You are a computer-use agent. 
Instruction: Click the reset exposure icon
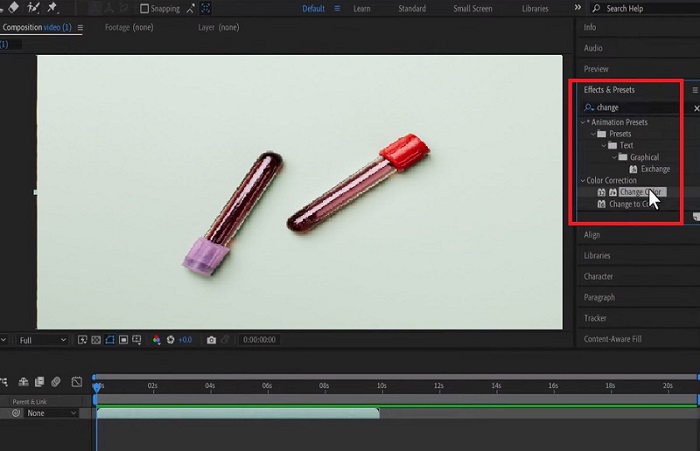171,340
